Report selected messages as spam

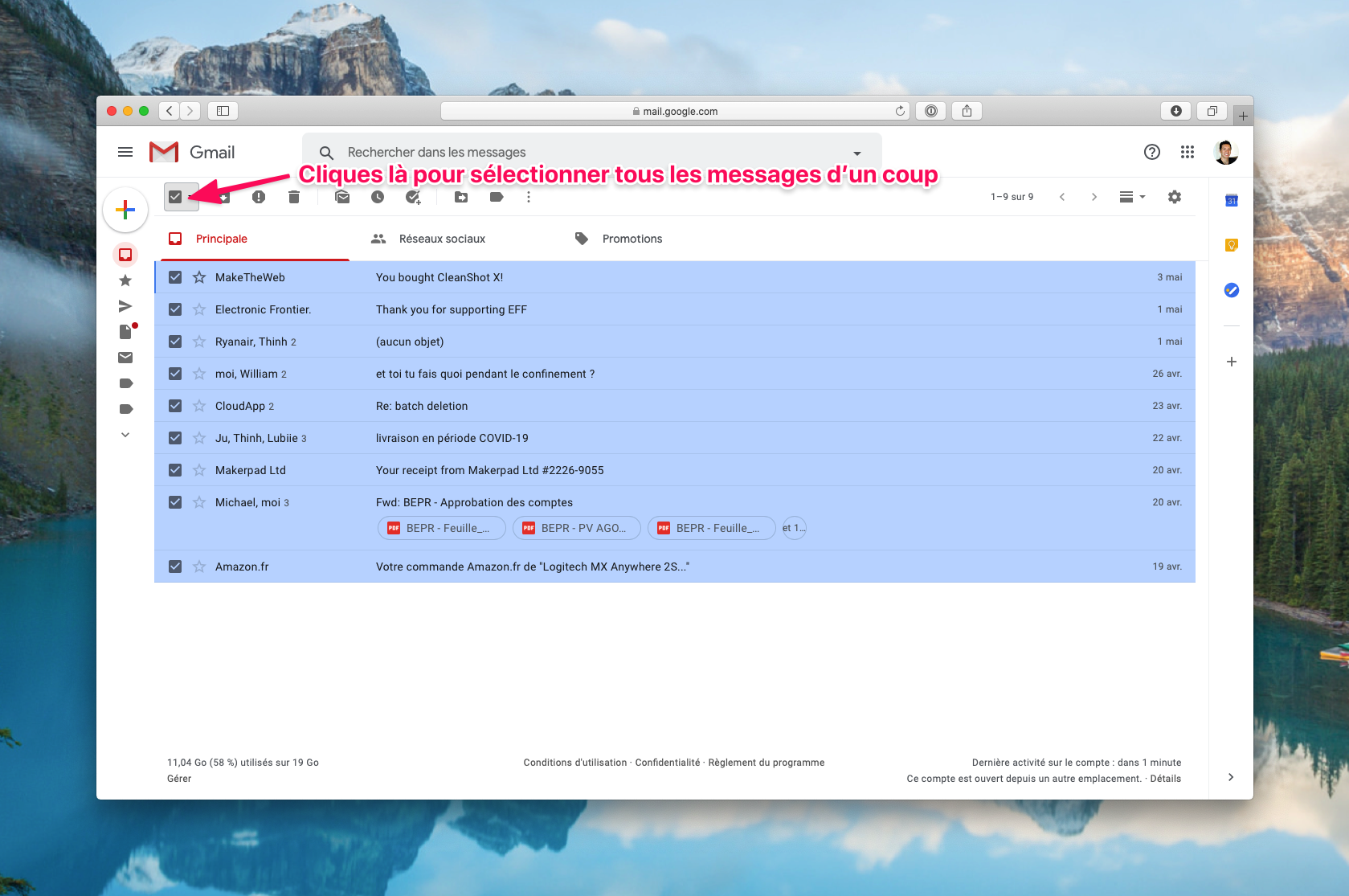[x=259, y=197]
